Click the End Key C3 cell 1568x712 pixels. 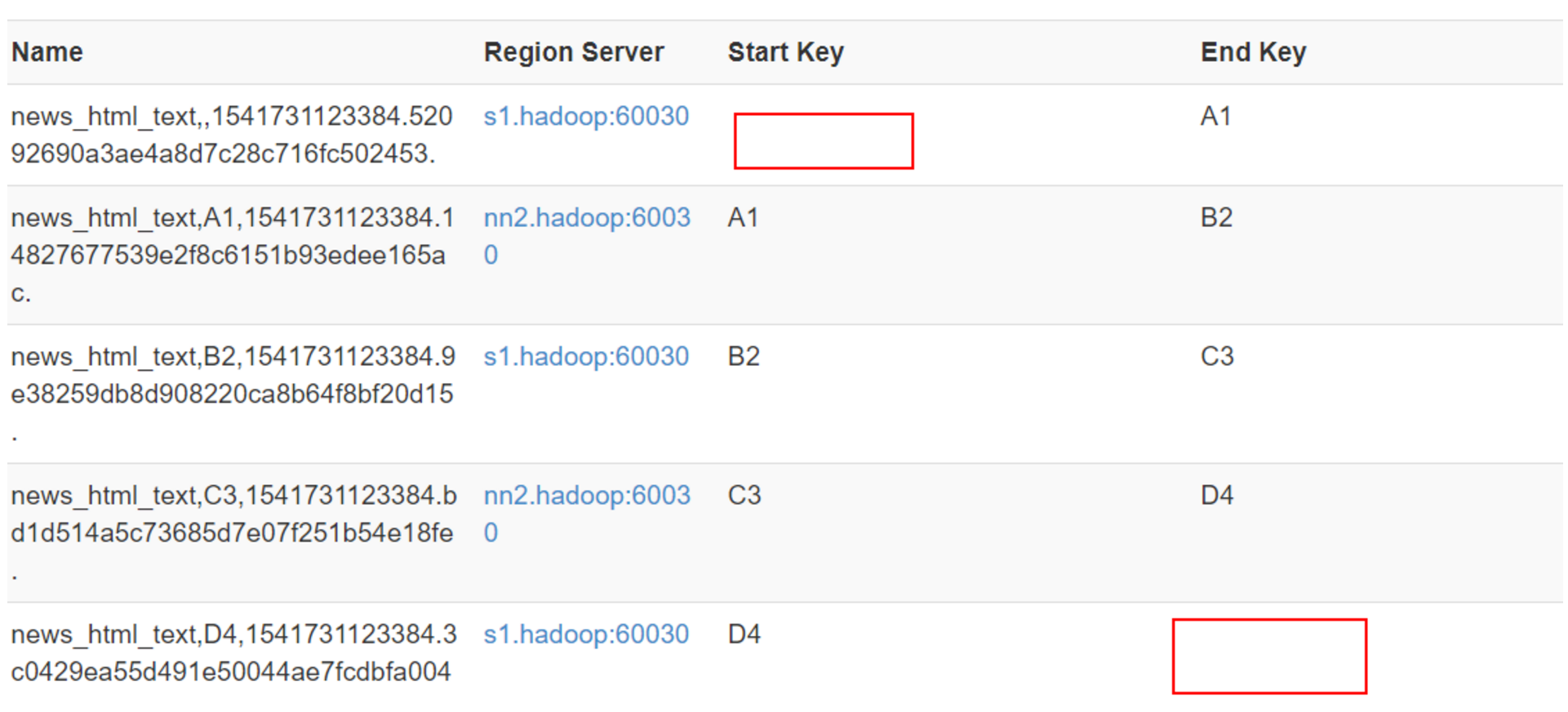(1217, 357)
